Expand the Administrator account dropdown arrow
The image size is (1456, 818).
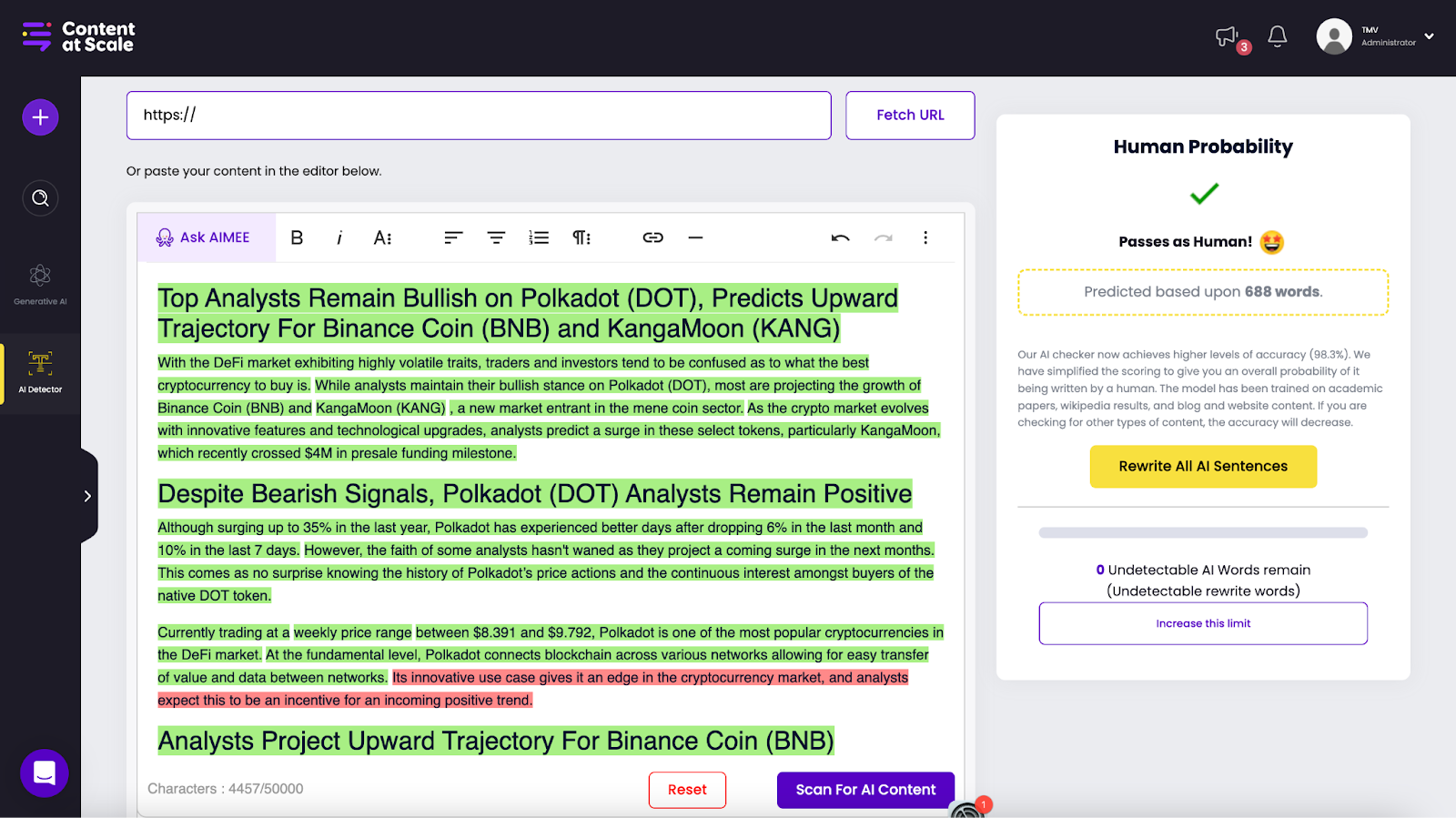click(x=1429, y=36)
